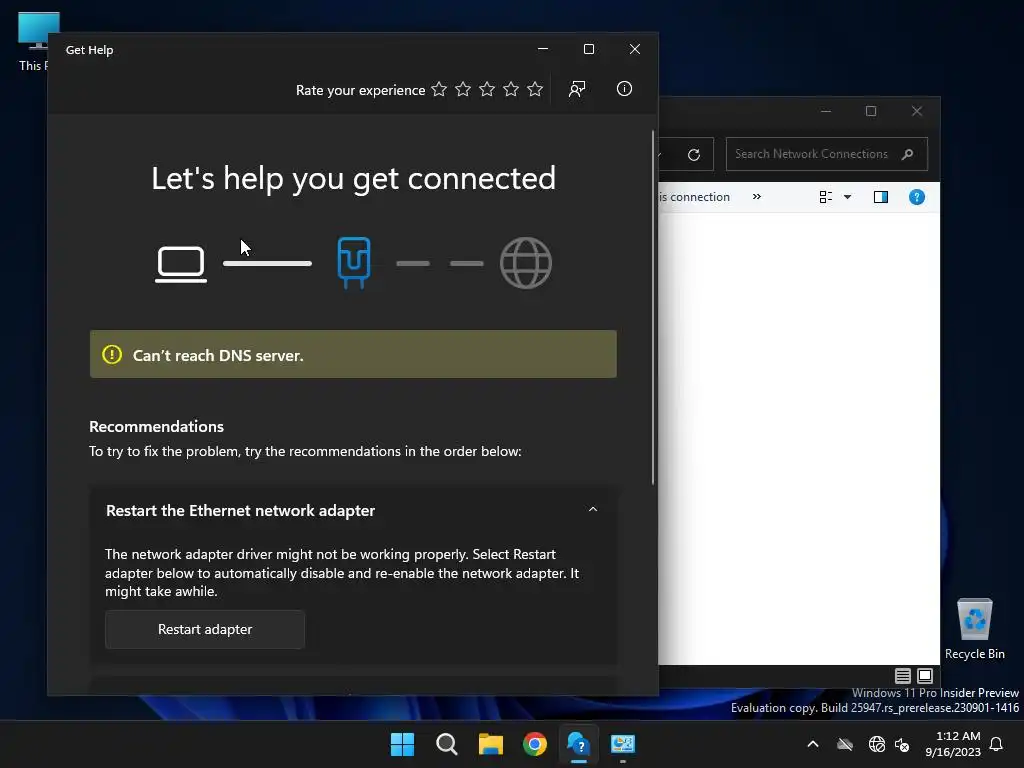Click the globe internet icon in diagram
The width and height of the screenshot is (1024, 768).
[526, 263]
